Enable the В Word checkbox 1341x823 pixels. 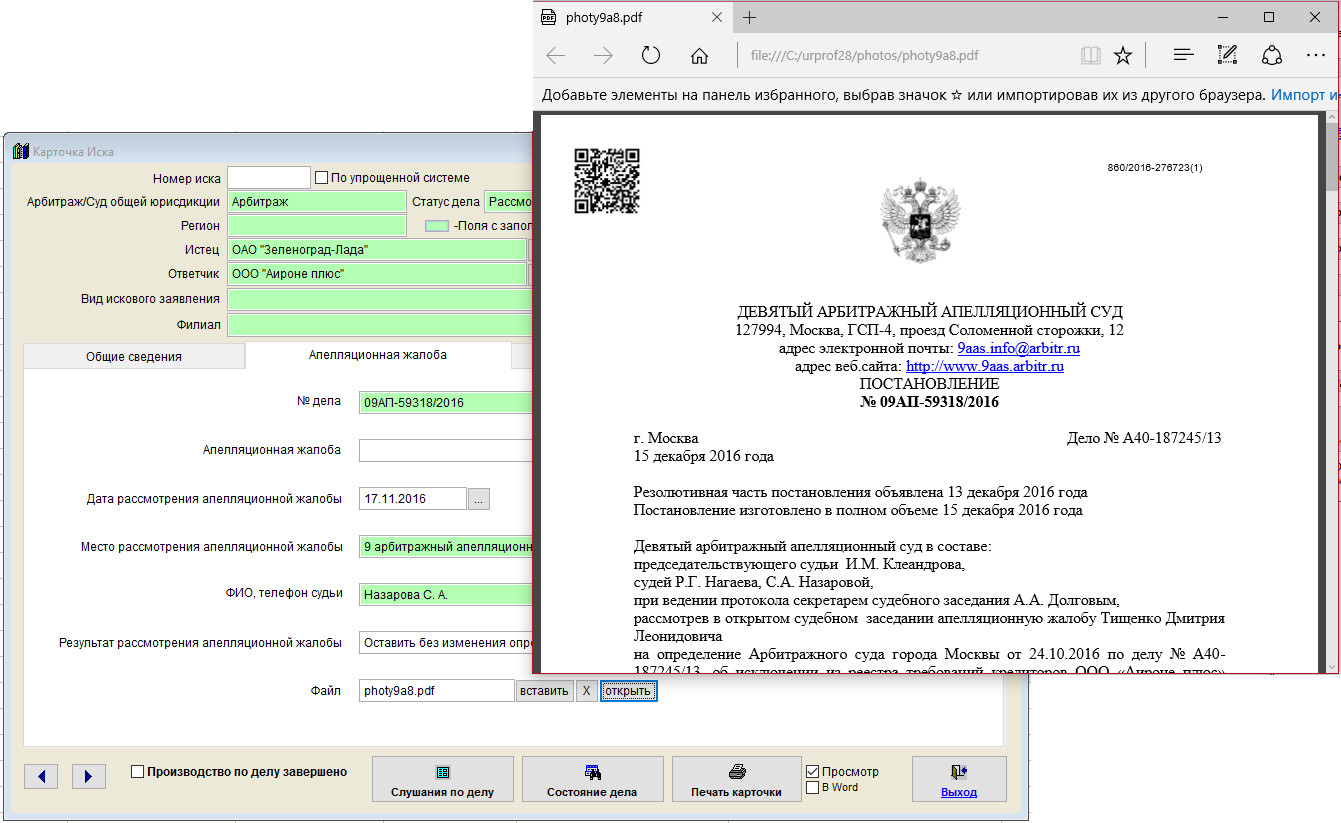pyautogui.click(x=812, y=788)
